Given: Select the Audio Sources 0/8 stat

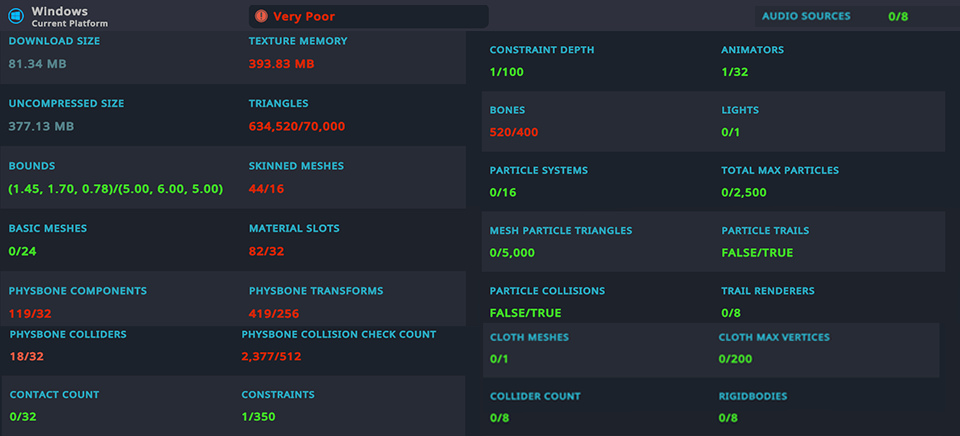Looking at the screenshot, I should (897, 16).
